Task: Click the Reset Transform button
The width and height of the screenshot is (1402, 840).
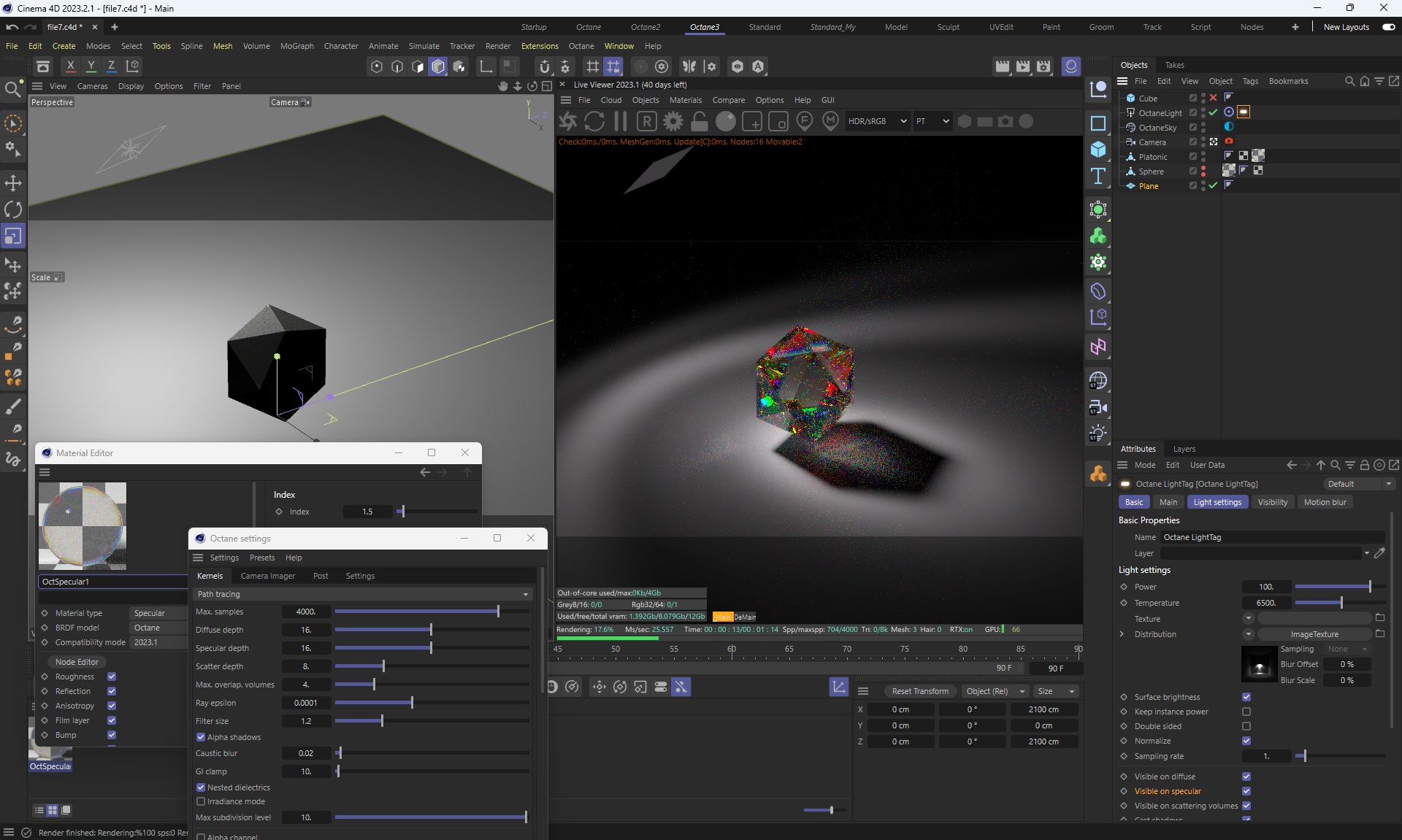Action: 920,691
